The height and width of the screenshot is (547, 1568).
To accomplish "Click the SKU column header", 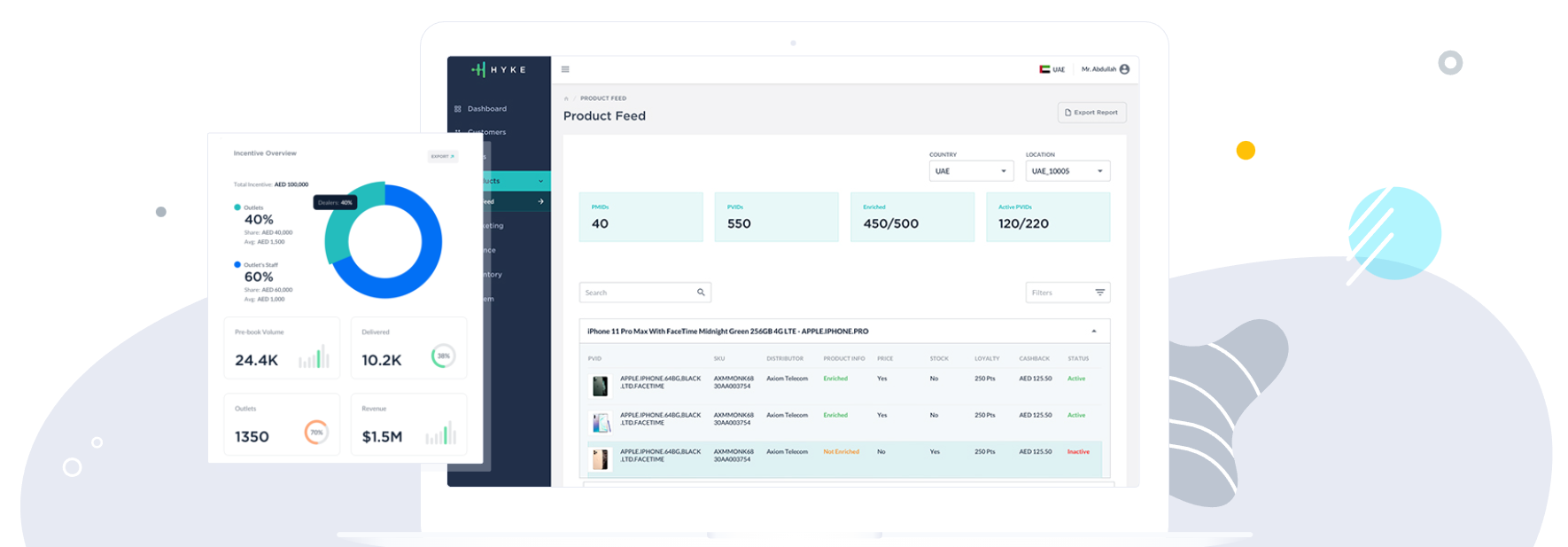I will click(719, 359).
